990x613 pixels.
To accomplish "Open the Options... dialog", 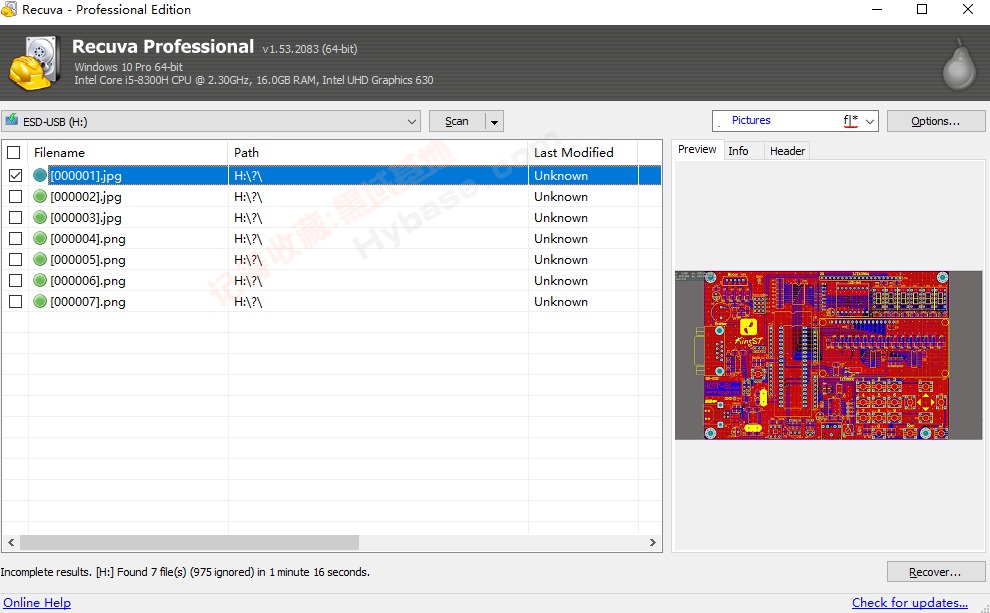I will tap(936, 121).
